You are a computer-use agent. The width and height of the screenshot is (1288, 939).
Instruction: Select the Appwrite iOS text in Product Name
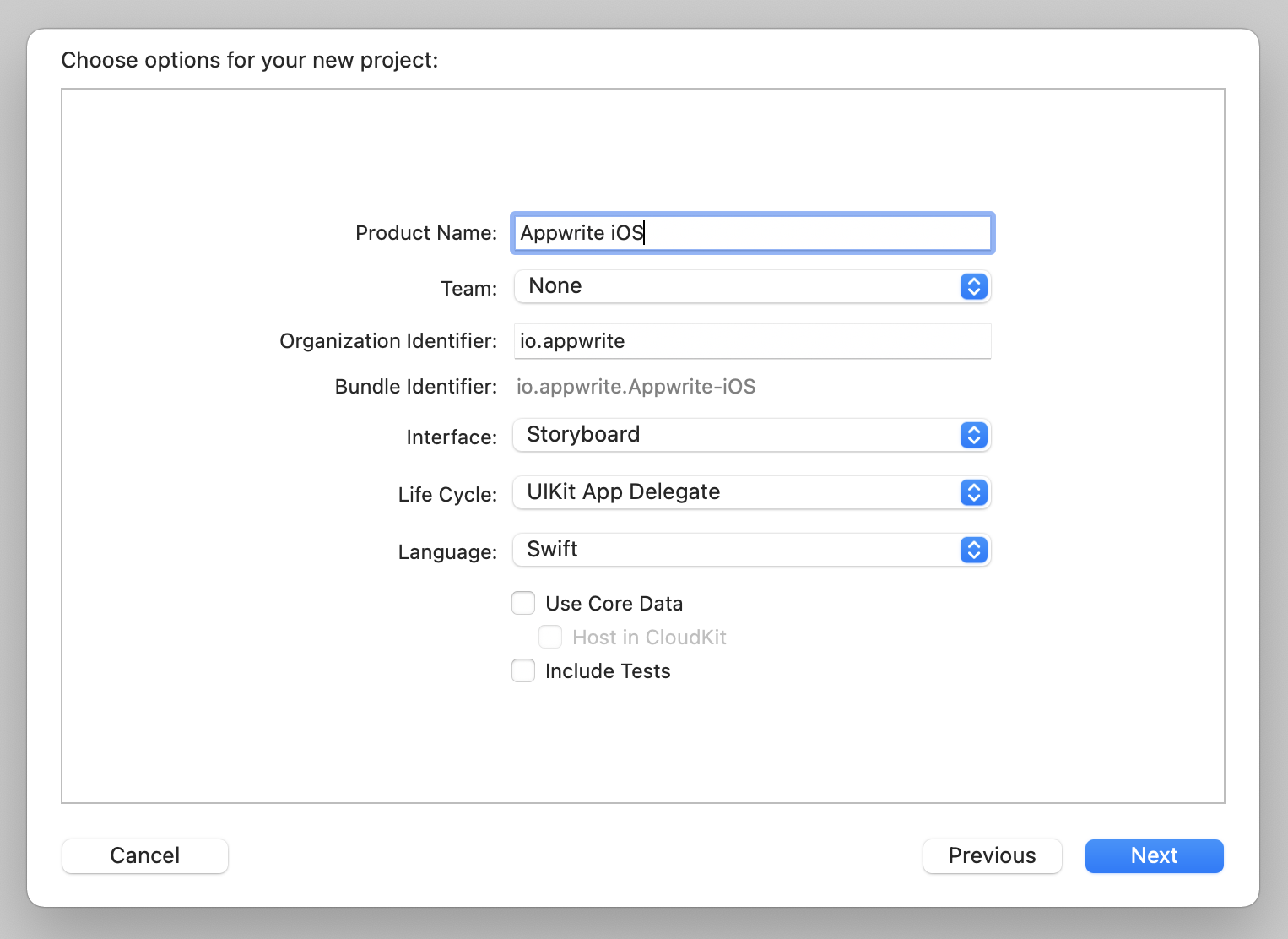click(582, 233)
